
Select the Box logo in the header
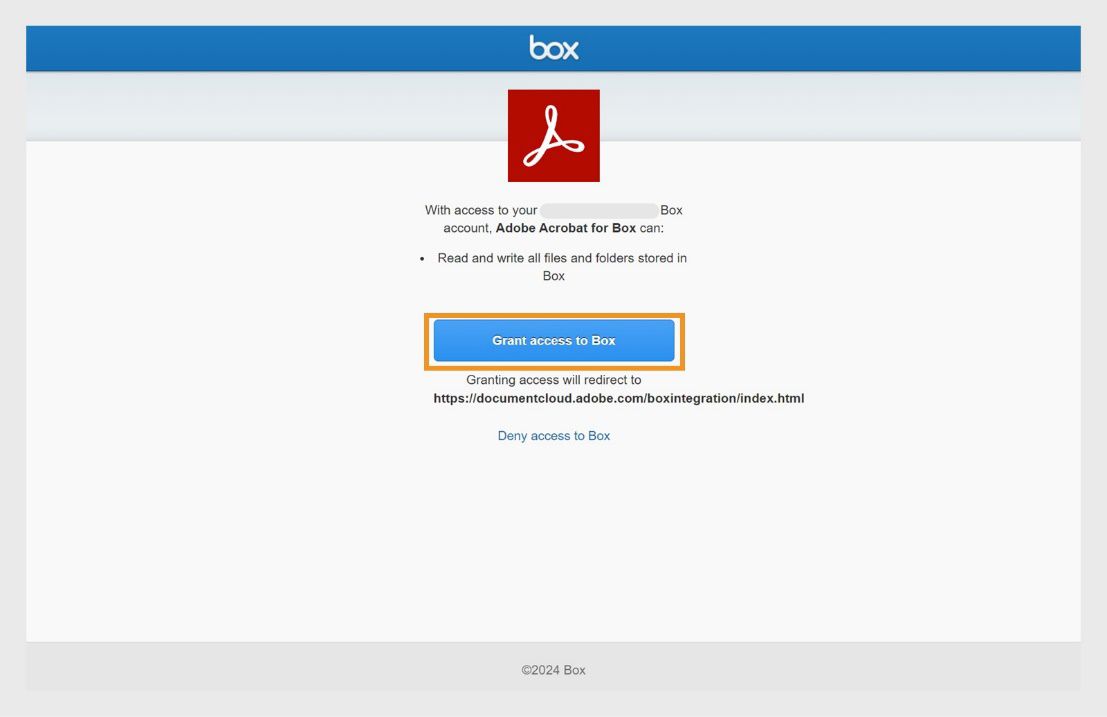click(553, 47)
